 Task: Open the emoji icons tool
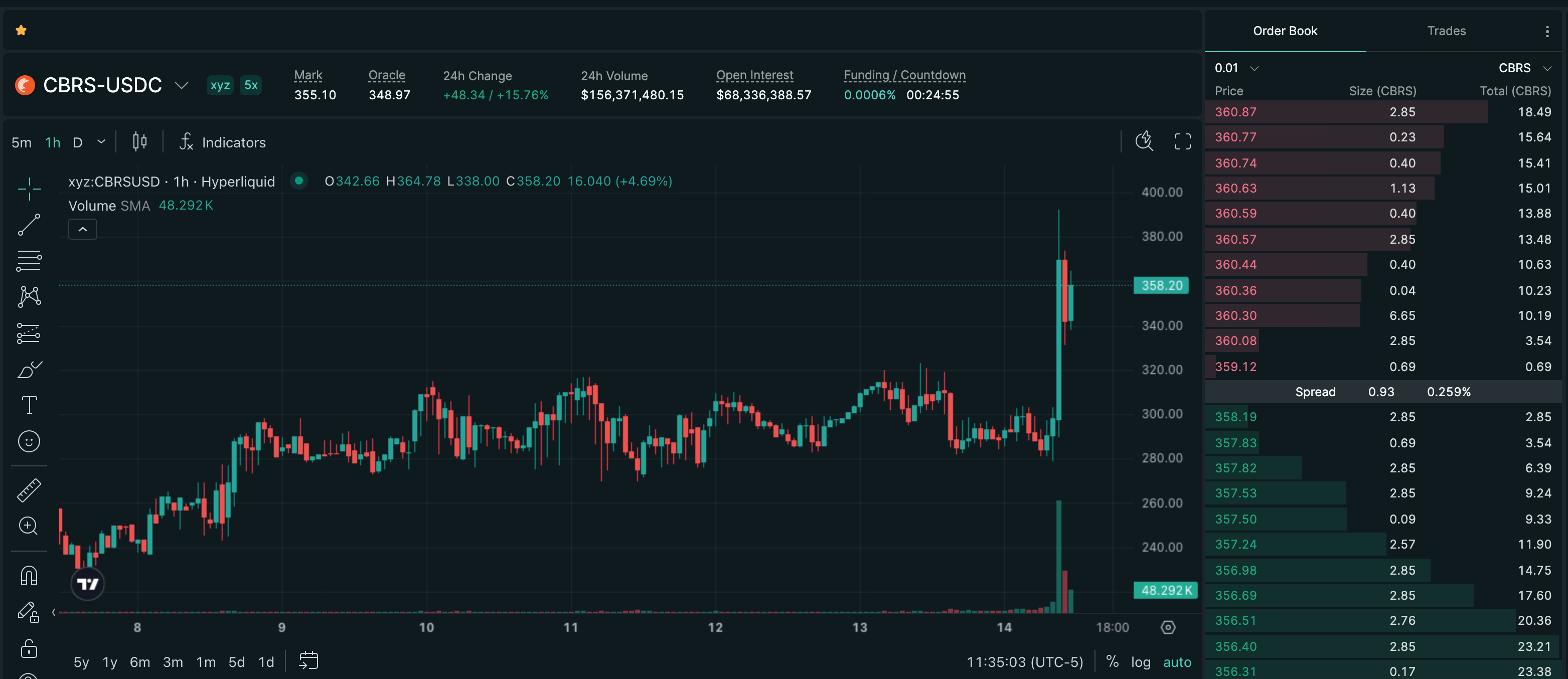[x=29, y=441]
